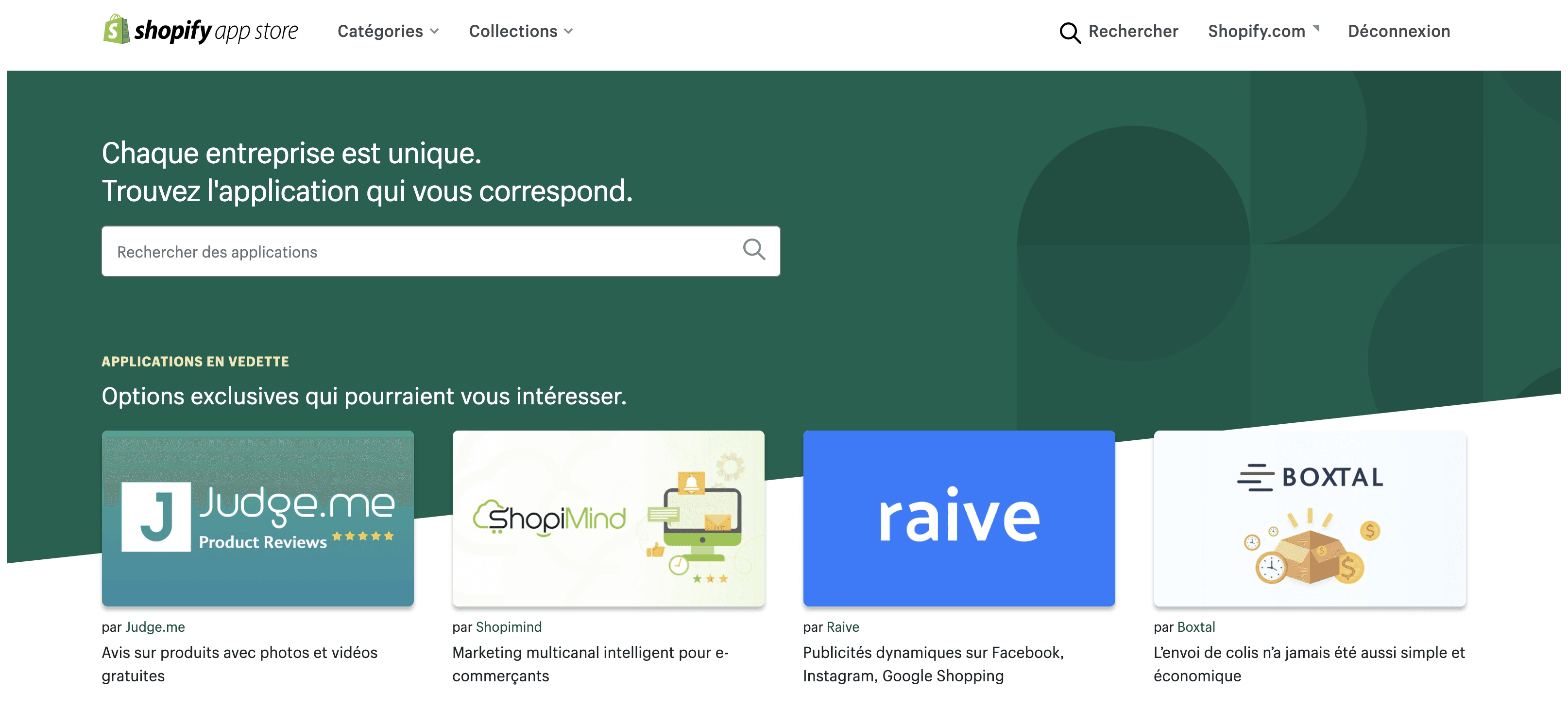The image size is (1568, 727).
Task: Follow the Shopimind developer link
Action: click(x=508, y=626)
